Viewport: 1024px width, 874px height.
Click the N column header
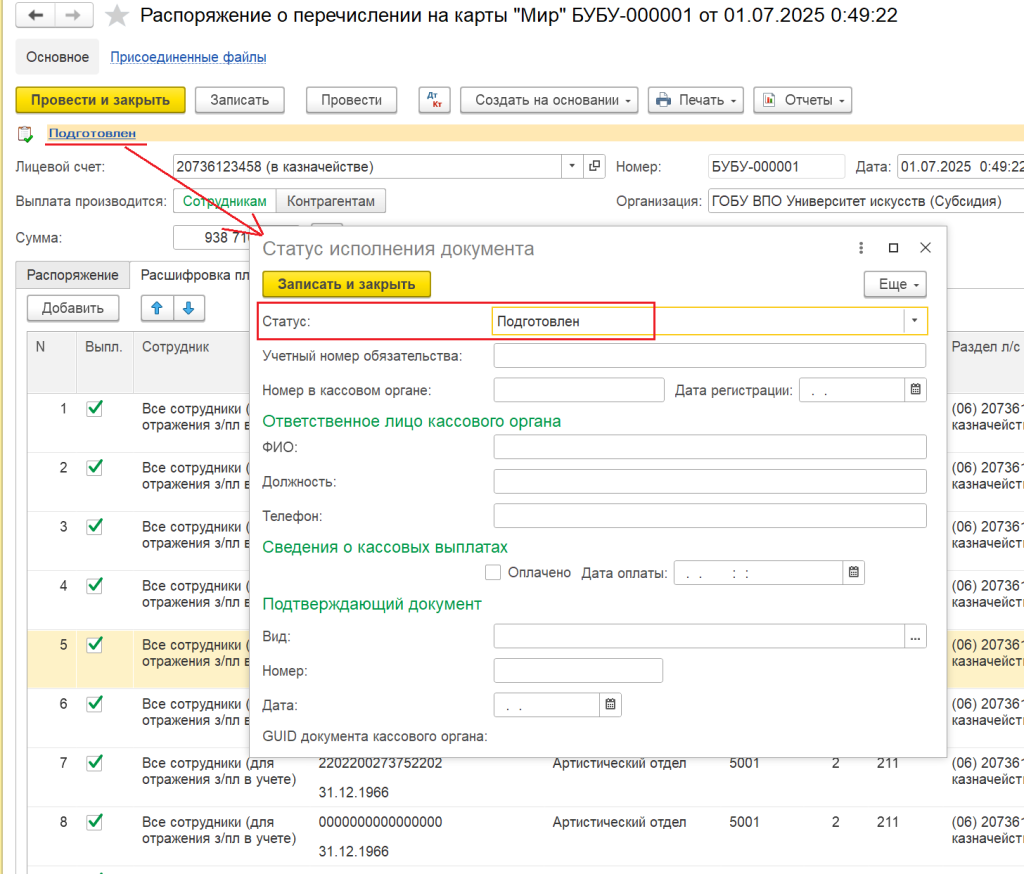pyautogui.click(x=52, y=363)
